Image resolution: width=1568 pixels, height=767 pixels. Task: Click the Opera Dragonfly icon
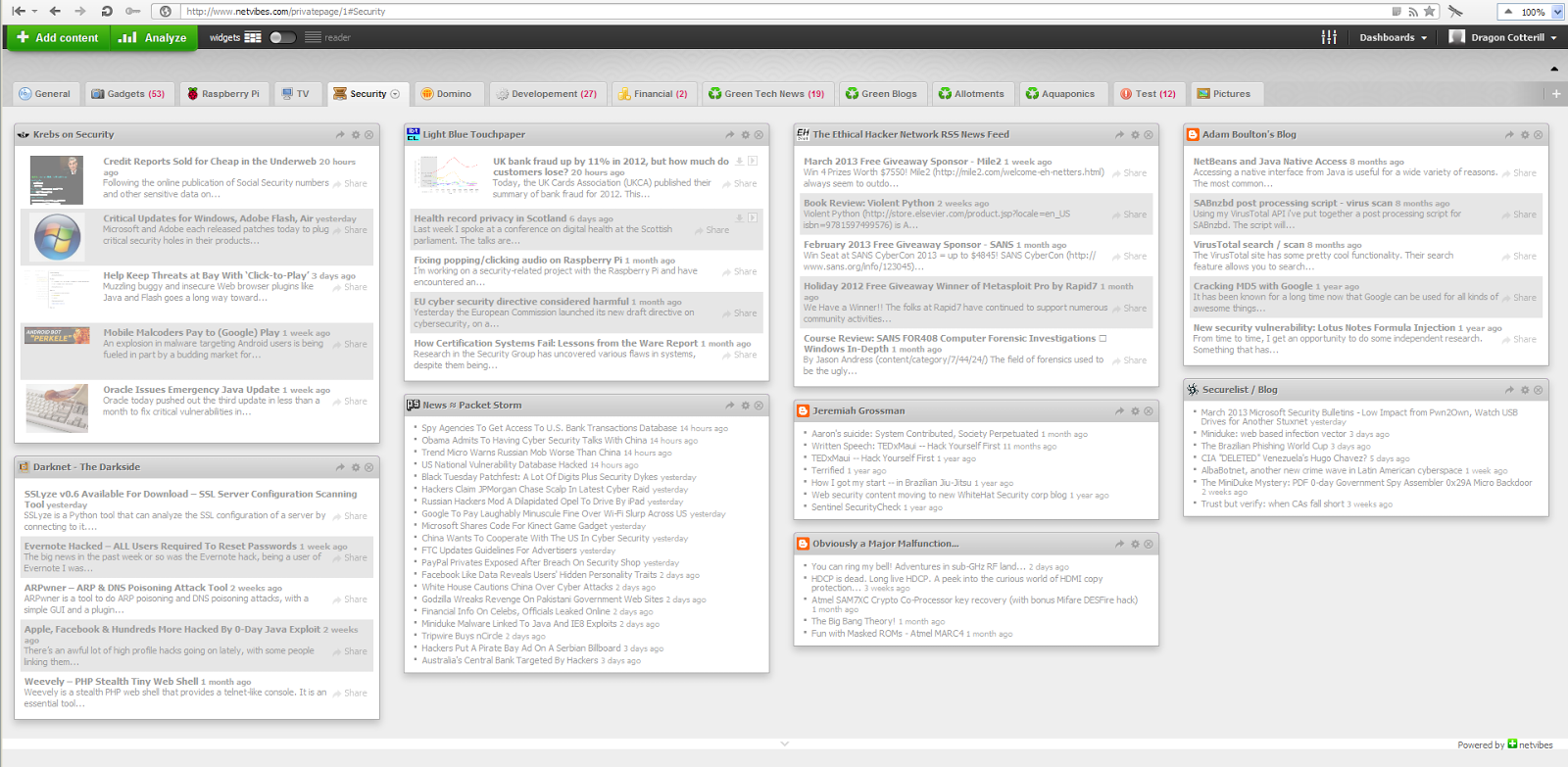[x=1456, y=11]
